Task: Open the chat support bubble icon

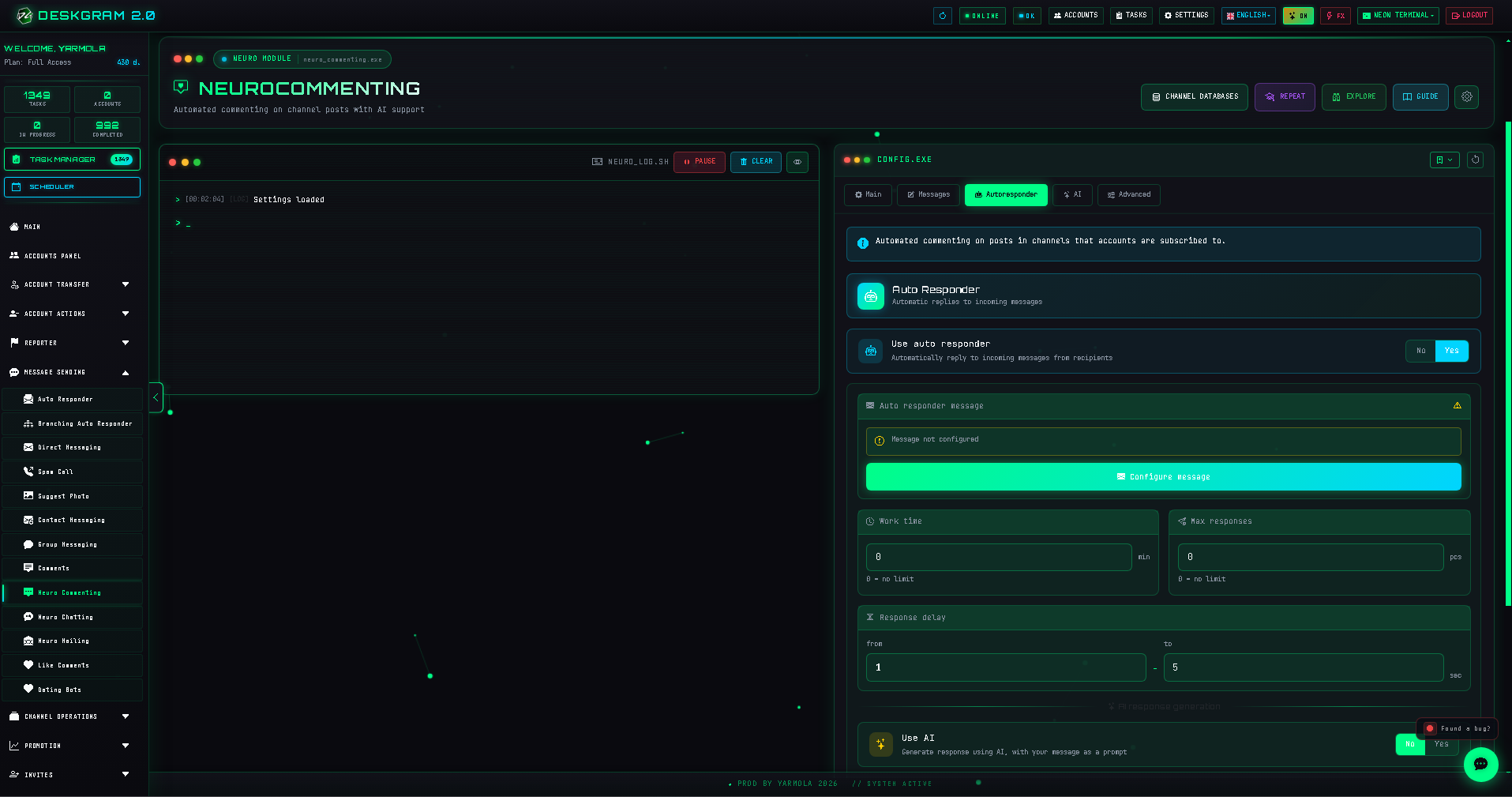Action: (1480, 764)
